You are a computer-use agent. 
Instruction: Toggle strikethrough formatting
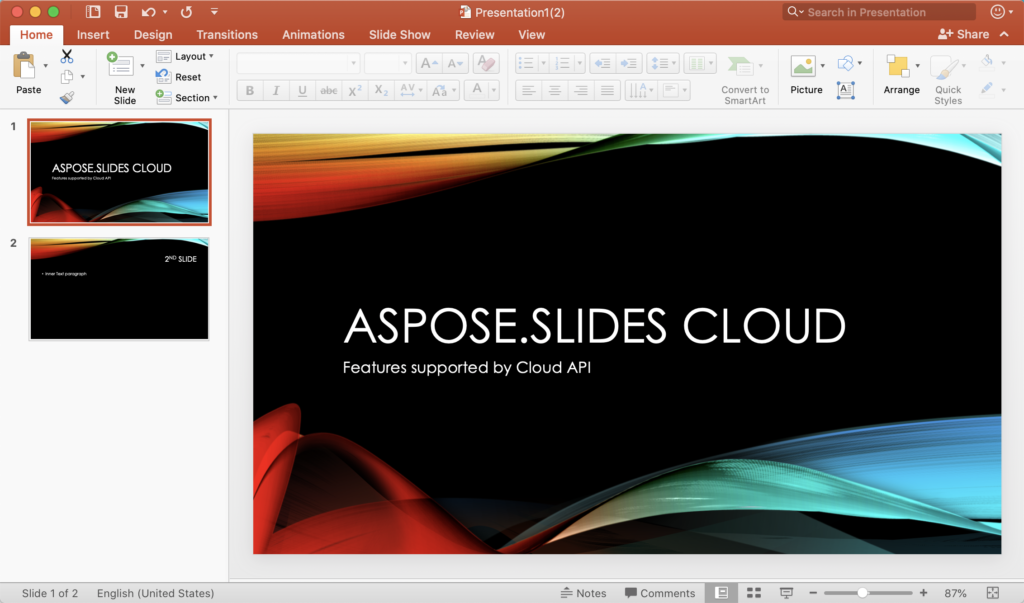click(x=328, y=90)
